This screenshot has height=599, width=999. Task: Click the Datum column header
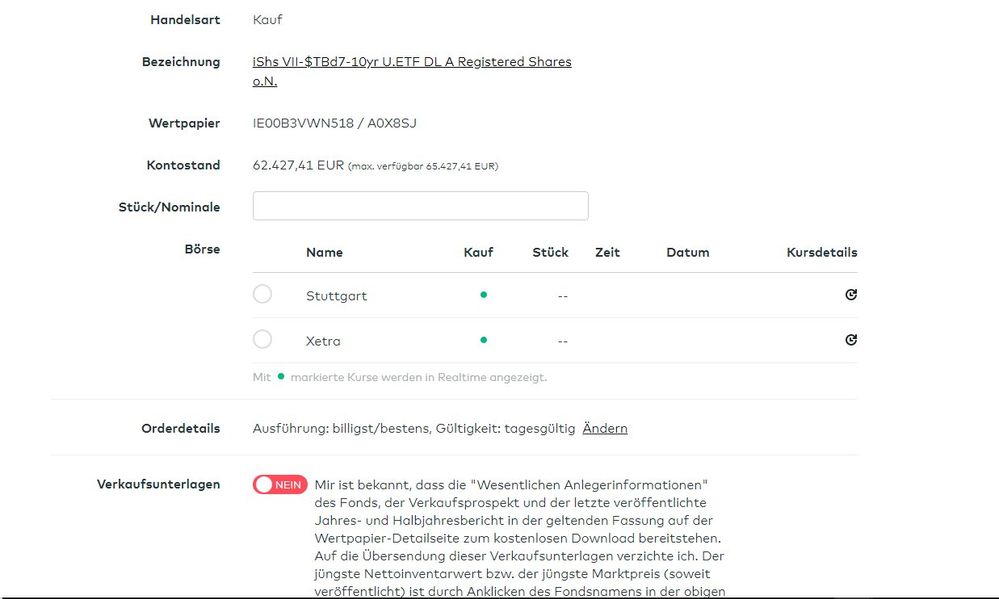coord(688,252)
